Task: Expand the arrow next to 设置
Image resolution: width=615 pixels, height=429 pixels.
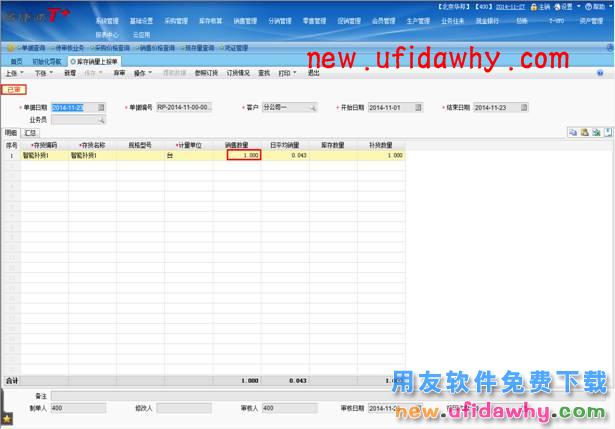Action: (579, 6)
